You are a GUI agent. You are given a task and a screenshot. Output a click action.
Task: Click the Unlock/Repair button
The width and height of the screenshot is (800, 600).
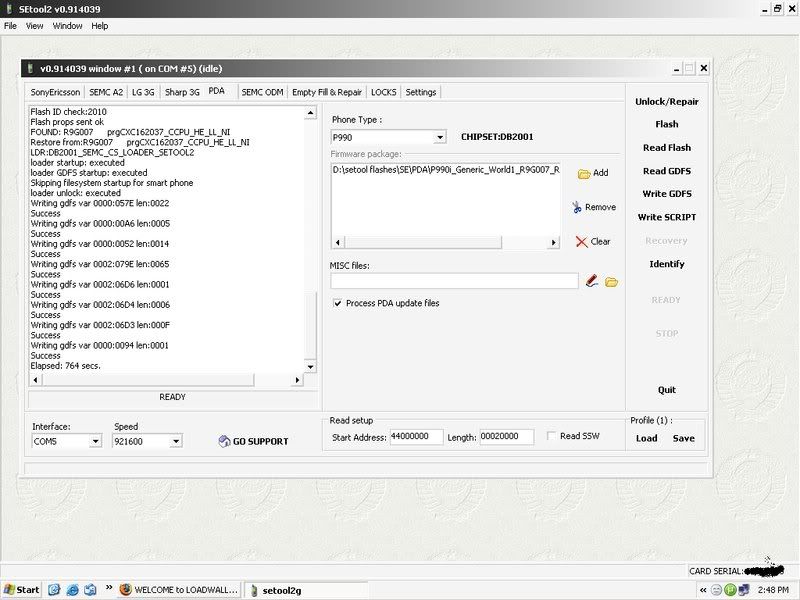click(x=666, y=102)
